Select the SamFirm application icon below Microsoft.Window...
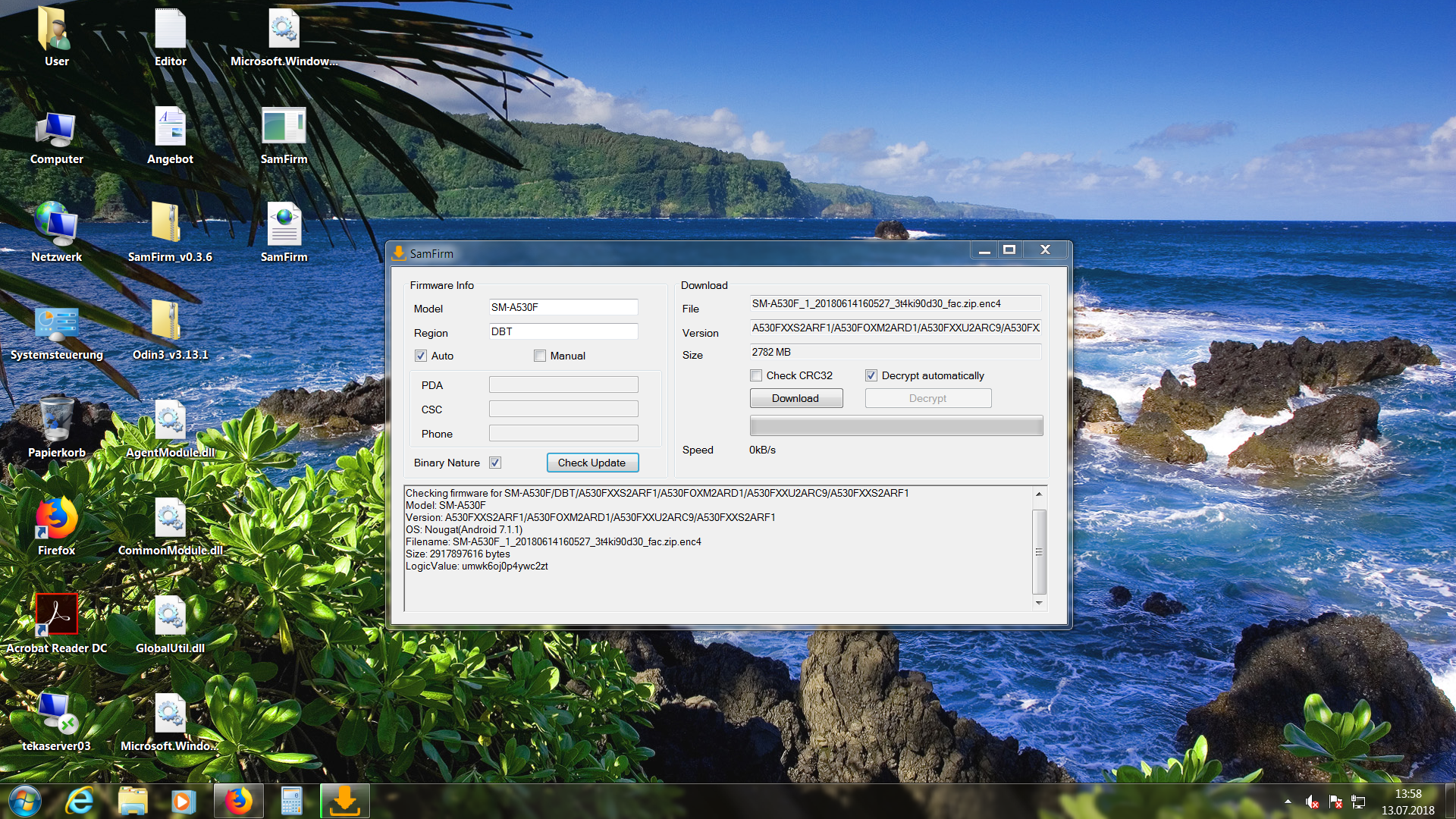The height and width of the screenshot is (819, 1456). 284,136
